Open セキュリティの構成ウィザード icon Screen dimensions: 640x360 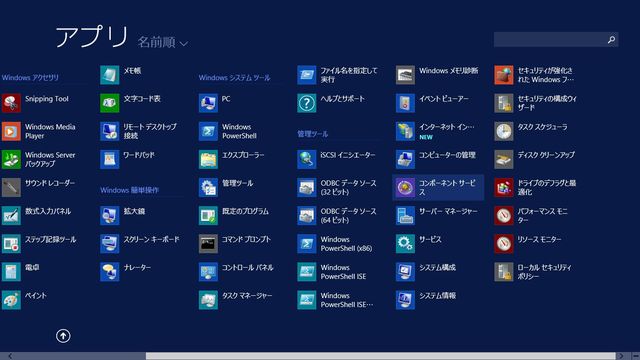tap(504, 103)
